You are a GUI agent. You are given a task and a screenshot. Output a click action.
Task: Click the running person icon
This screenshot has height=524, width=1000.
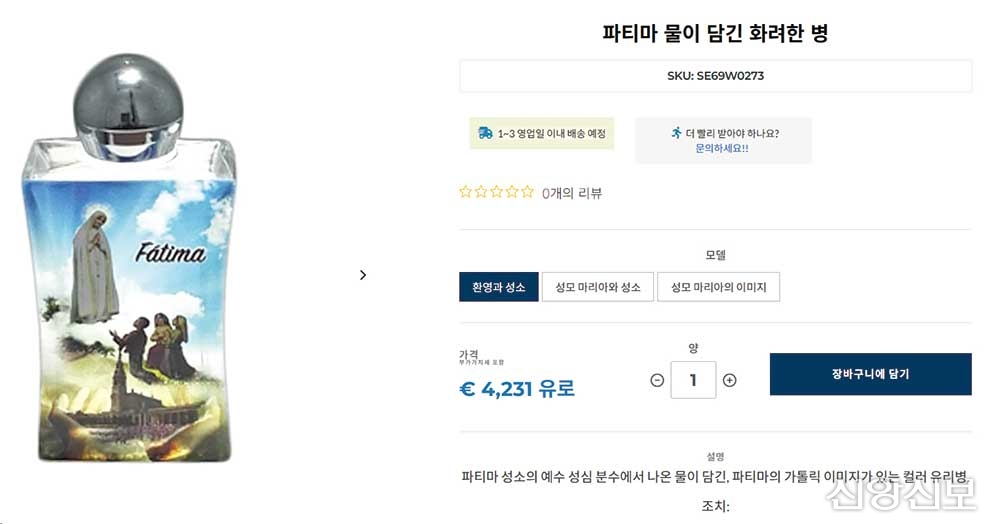click(x=676, y=133)
